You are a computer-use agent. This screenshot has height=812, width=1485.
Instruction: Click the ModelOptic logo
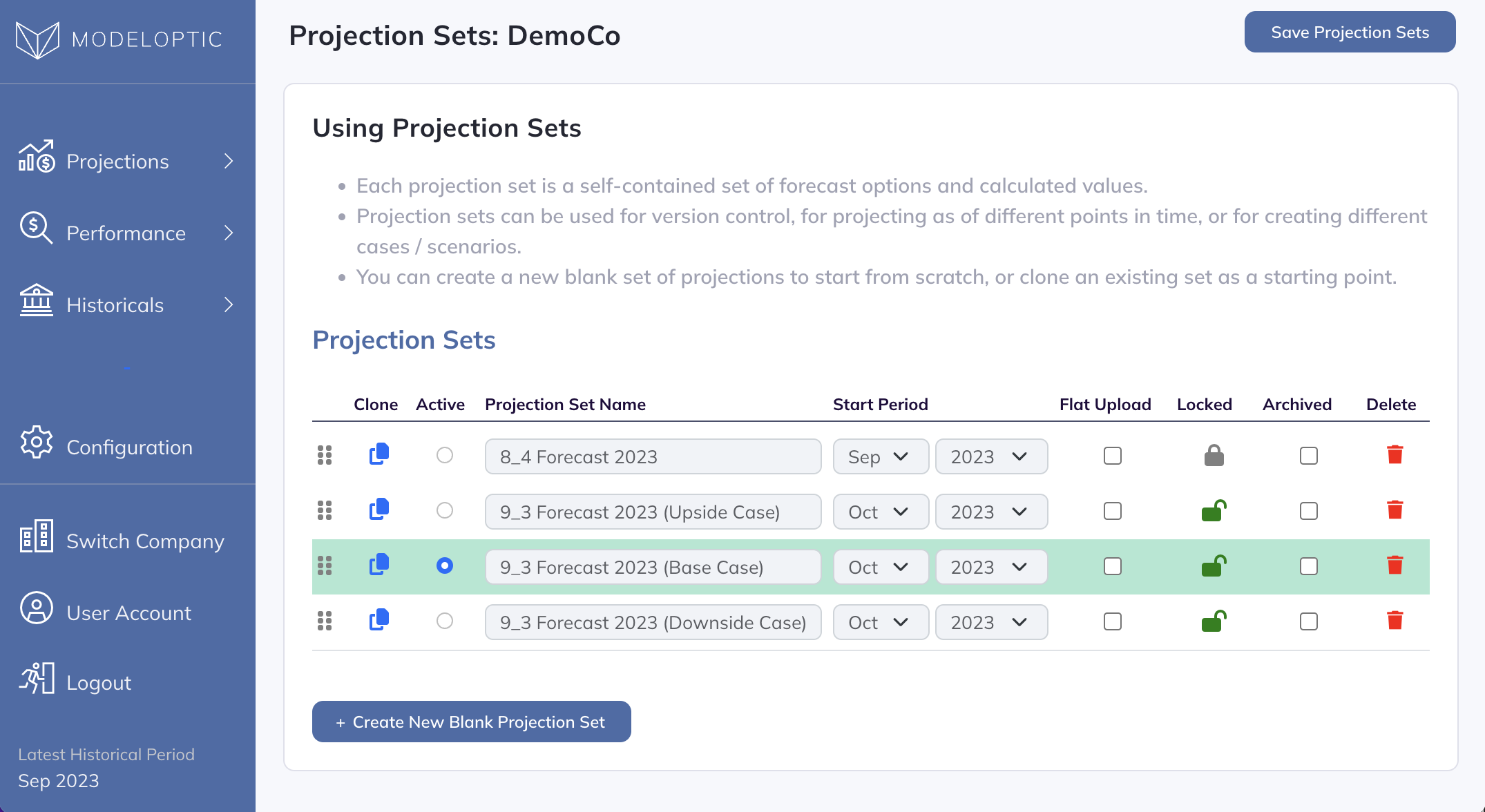point(119,39)
